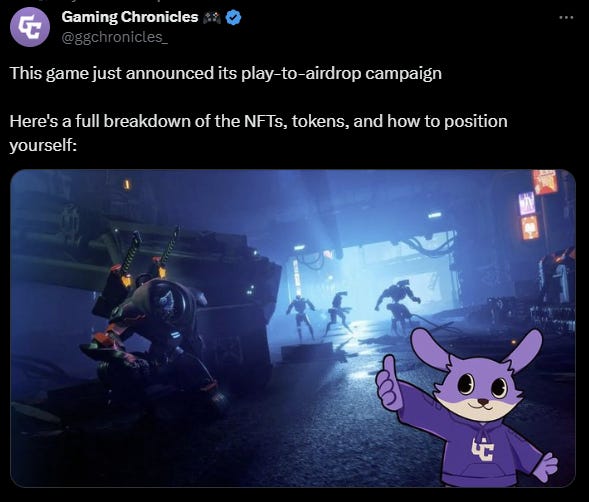Open the three-dot more options menu
The height and width of the screenshot is (502, 589).
point(566,17)
